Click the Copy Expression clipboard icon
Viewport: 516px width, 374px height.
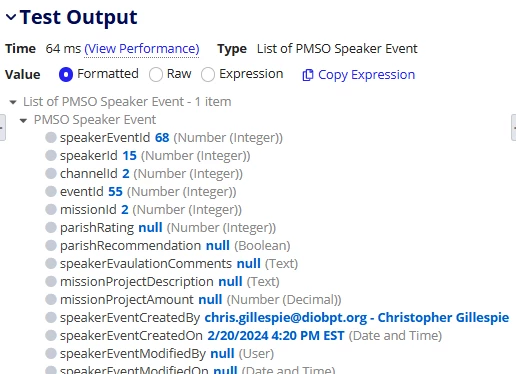pyautogui.click(x=308, y=75)
